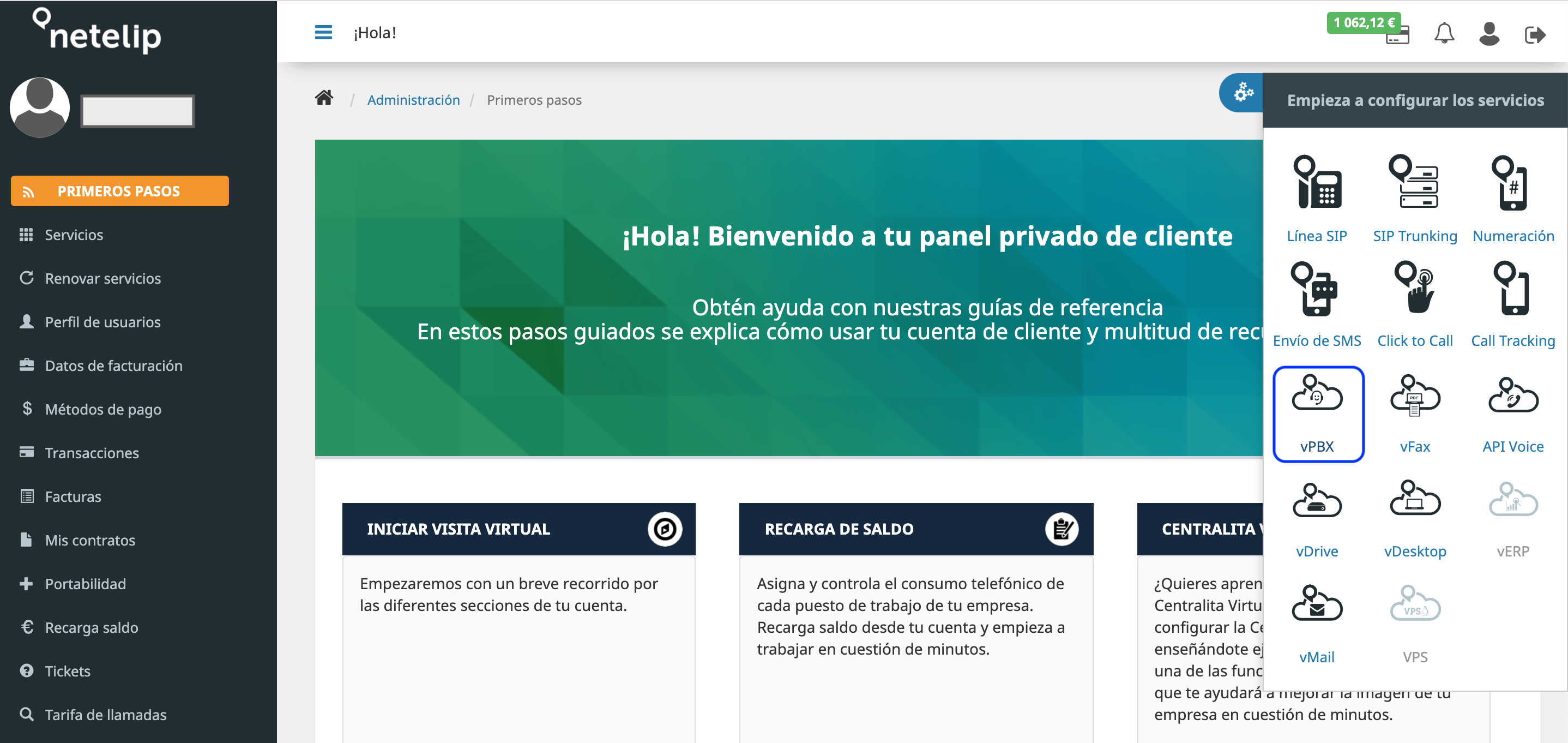Click the Centralita card header

coord(1201,529)
